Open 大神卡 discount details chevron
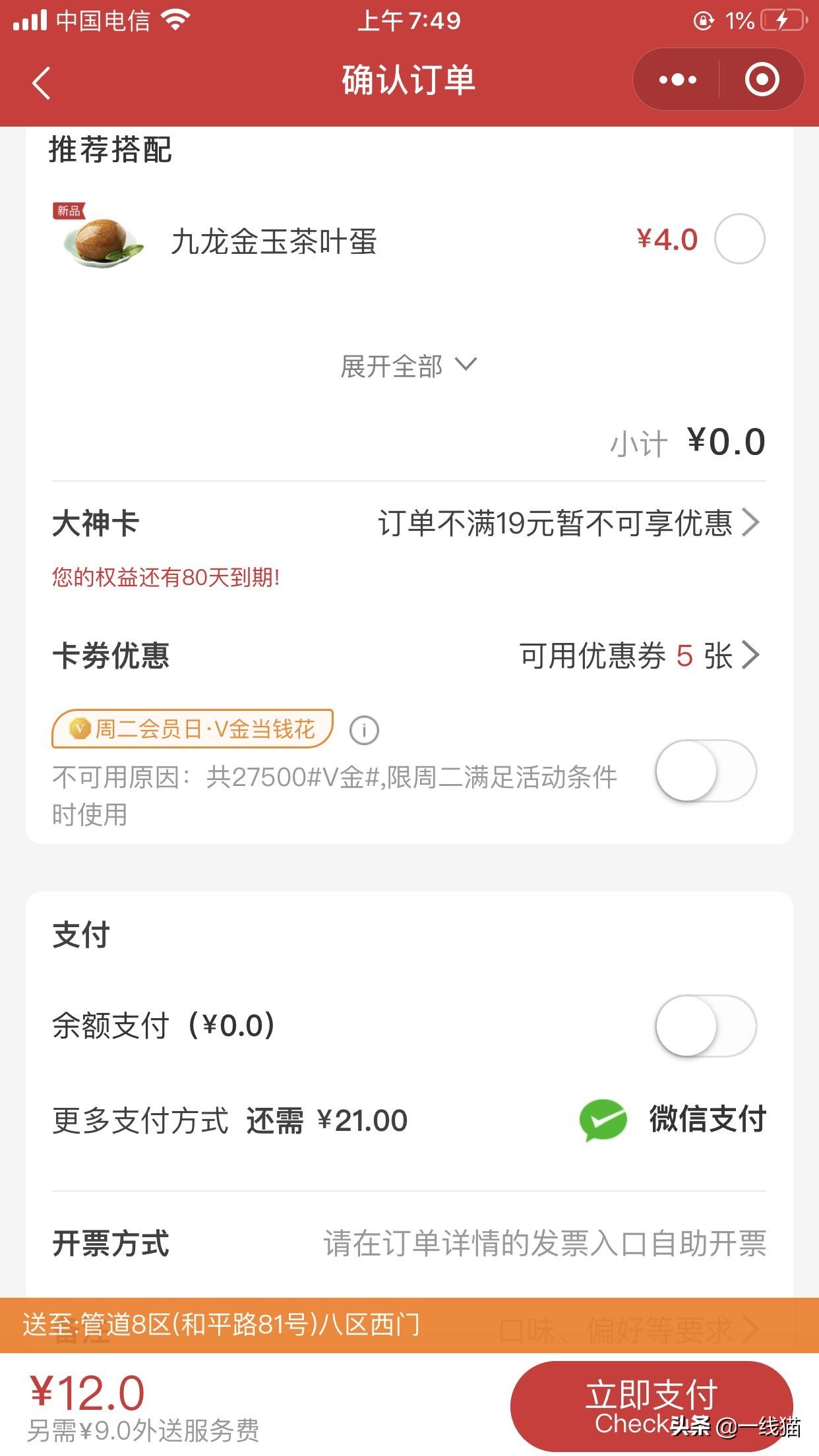 point(750,523)
